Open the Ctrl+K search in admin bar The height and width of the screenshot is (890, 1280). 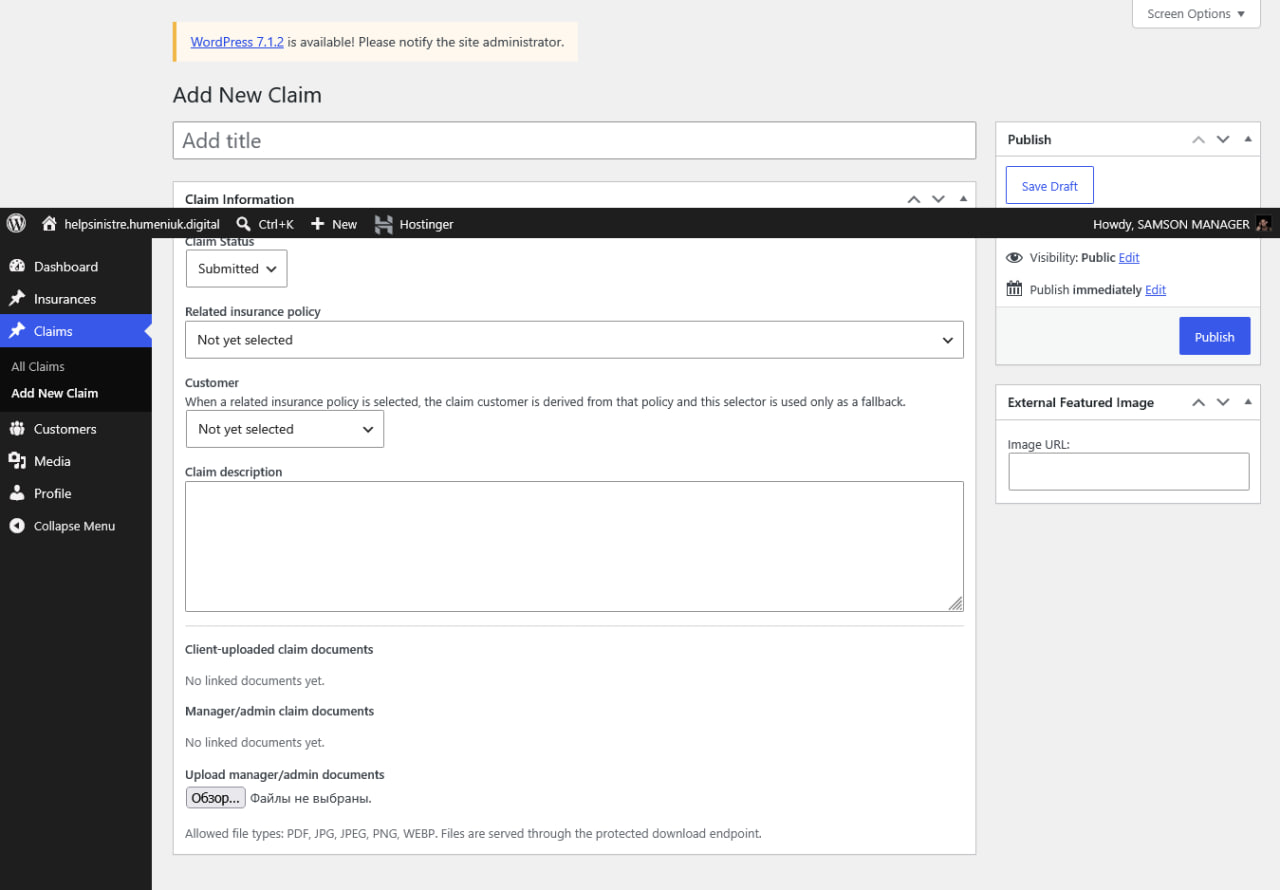click(265, 224)
